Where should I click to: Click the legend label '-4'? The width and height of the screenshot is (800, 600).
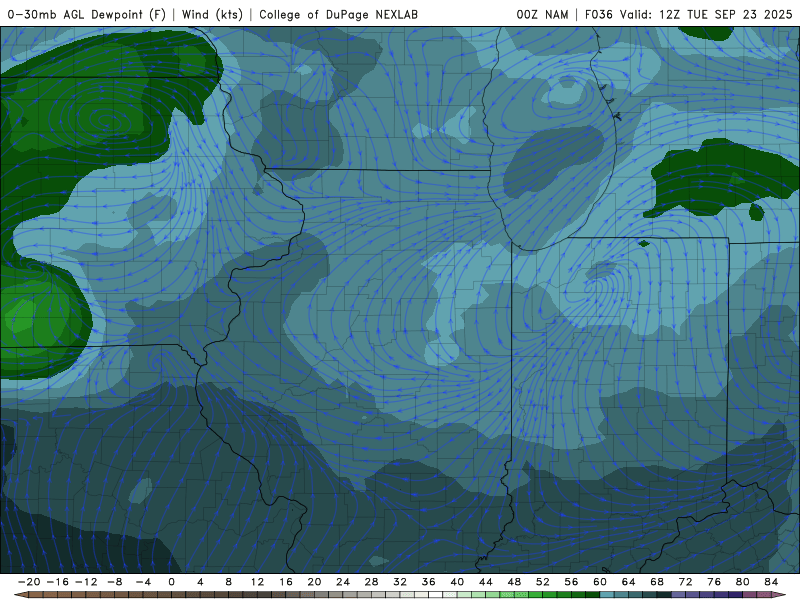(x=143, y=582)
